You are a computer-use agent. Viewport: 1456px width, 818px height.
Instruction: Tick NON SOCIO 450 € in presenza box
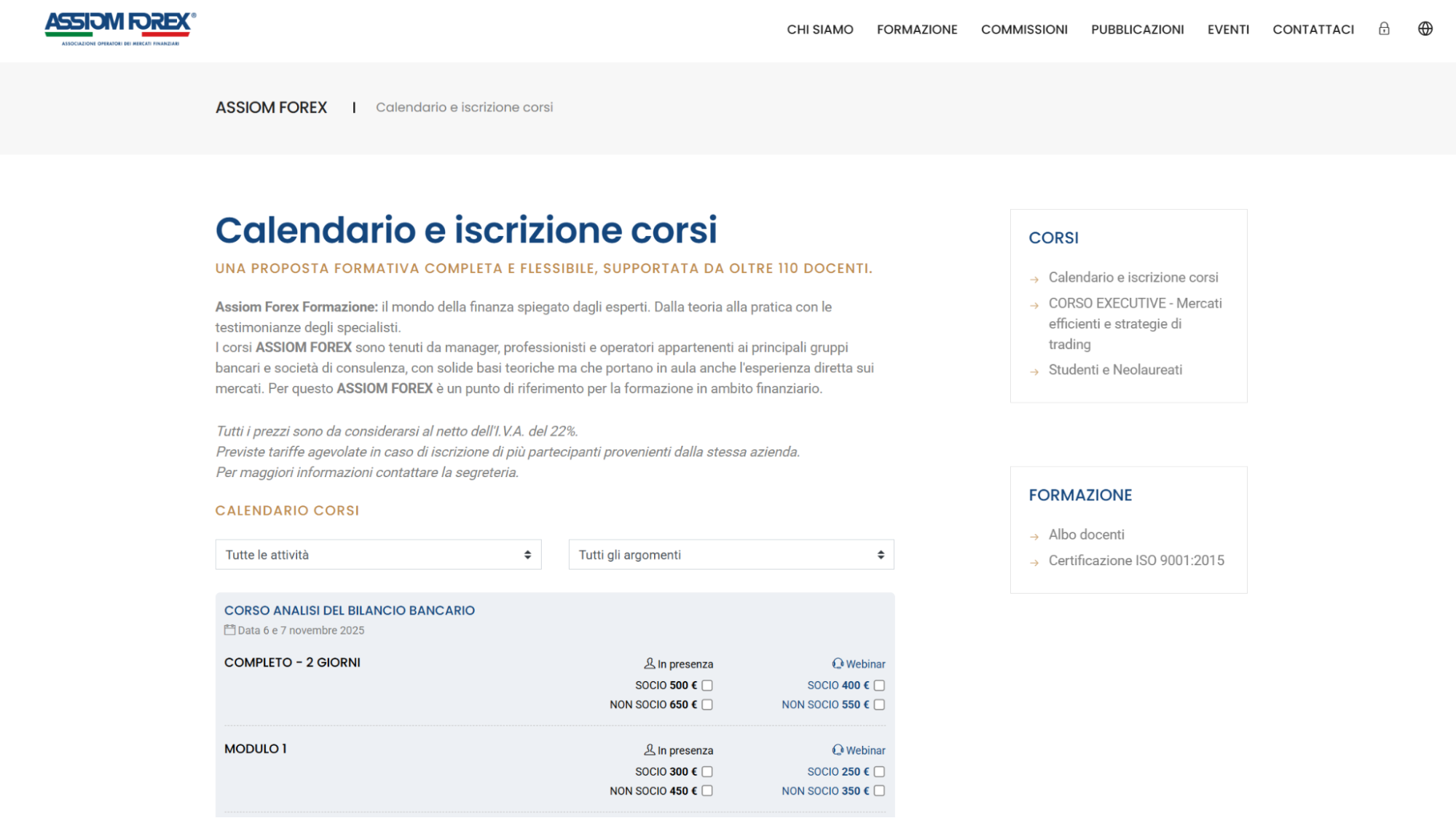[707, 791]
